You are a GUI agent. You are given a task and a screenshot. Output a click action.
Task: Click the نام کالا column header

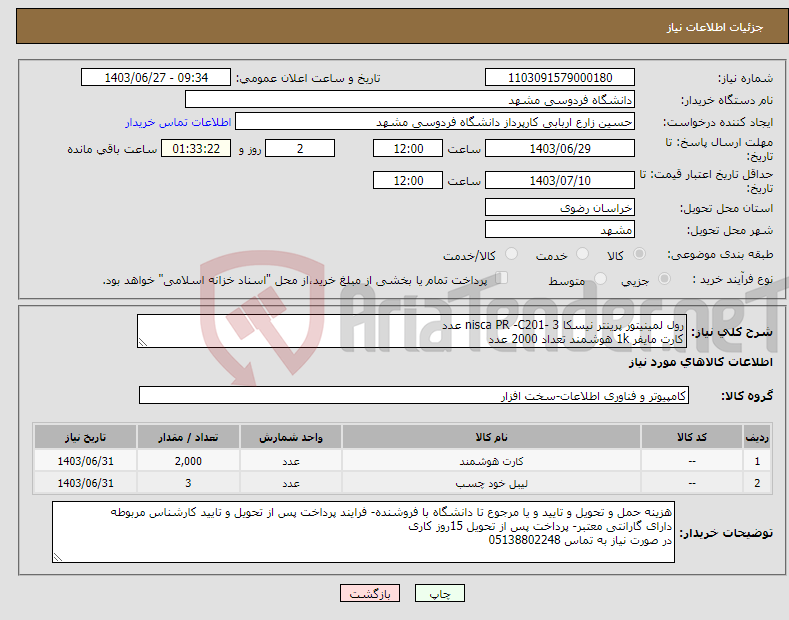point(491,437)
